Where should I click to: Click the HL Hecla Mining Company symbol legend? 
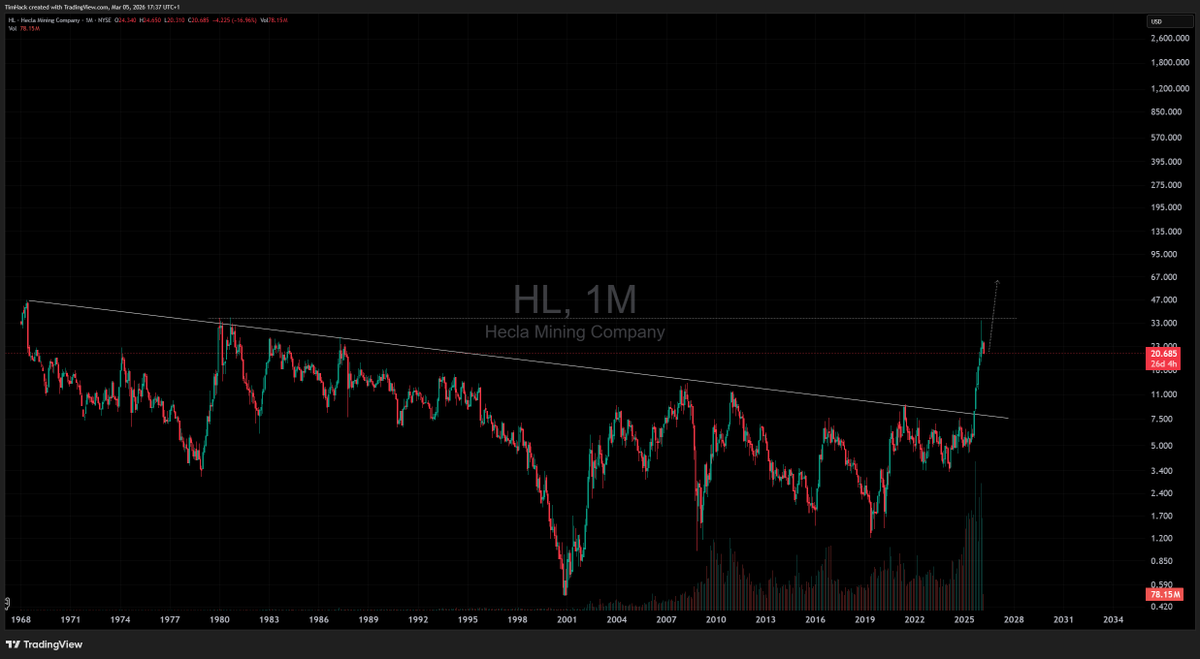[x=58, y=20]
